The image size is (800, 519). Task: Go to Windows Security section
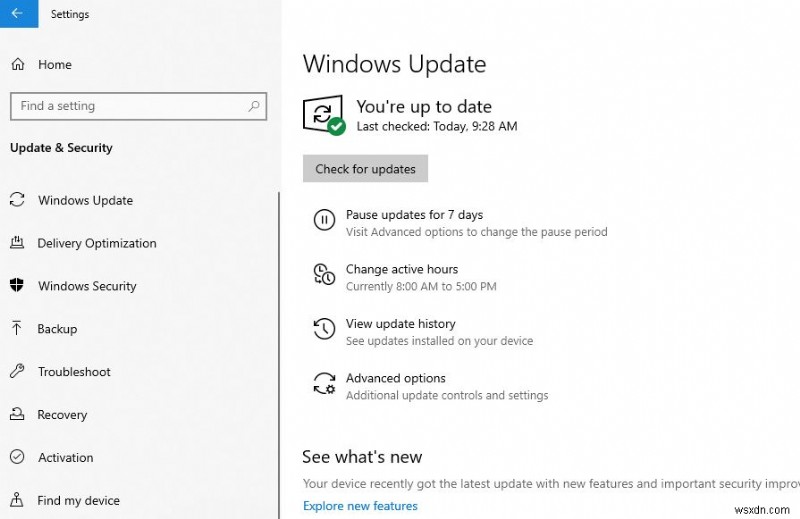pos(87,286)
